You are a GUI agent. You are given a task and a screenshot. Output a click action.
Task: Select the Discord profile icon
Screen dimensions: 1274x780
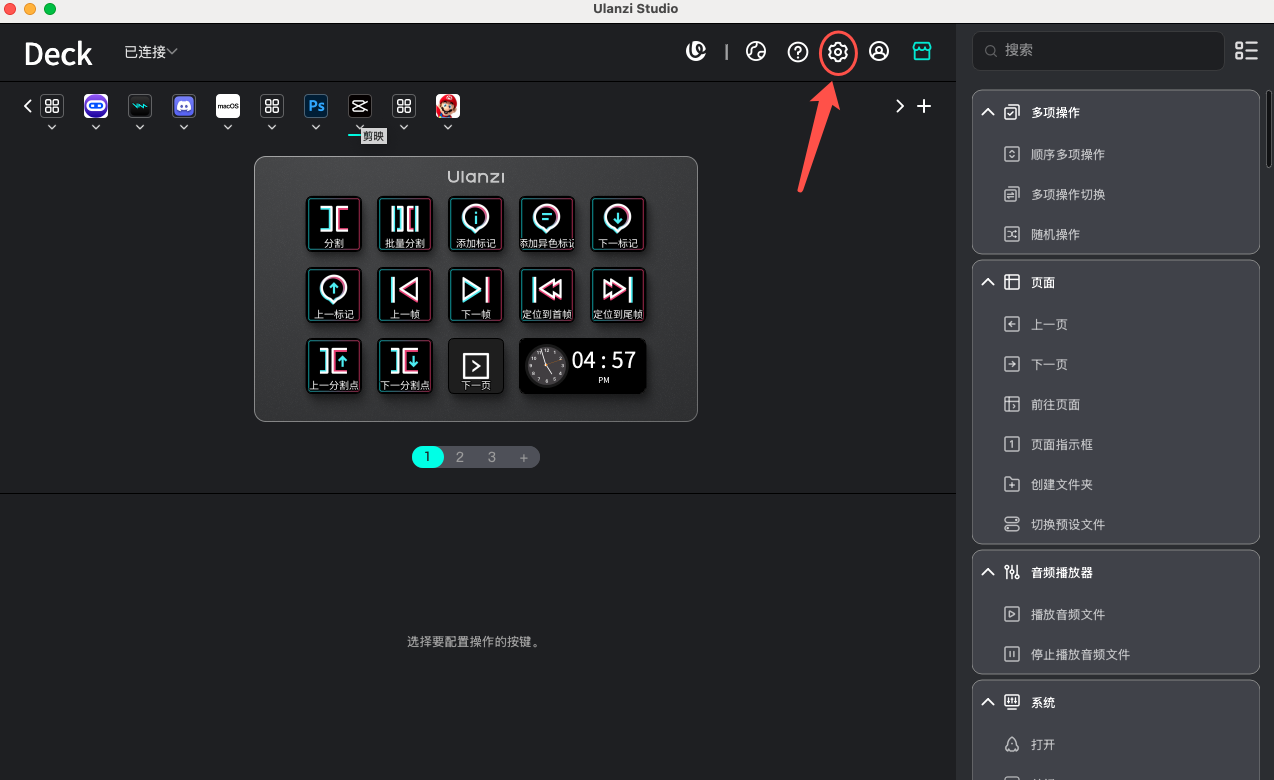pyautogui.click(x=184, y=106)
